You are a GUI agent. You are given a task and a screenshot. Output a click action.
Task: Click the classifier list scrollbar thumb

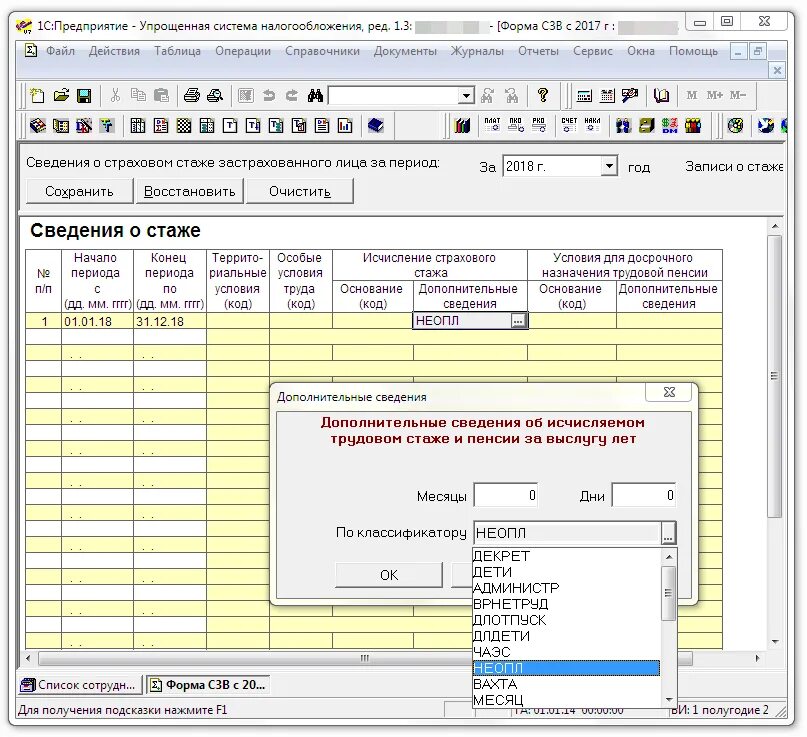(669, 593)
